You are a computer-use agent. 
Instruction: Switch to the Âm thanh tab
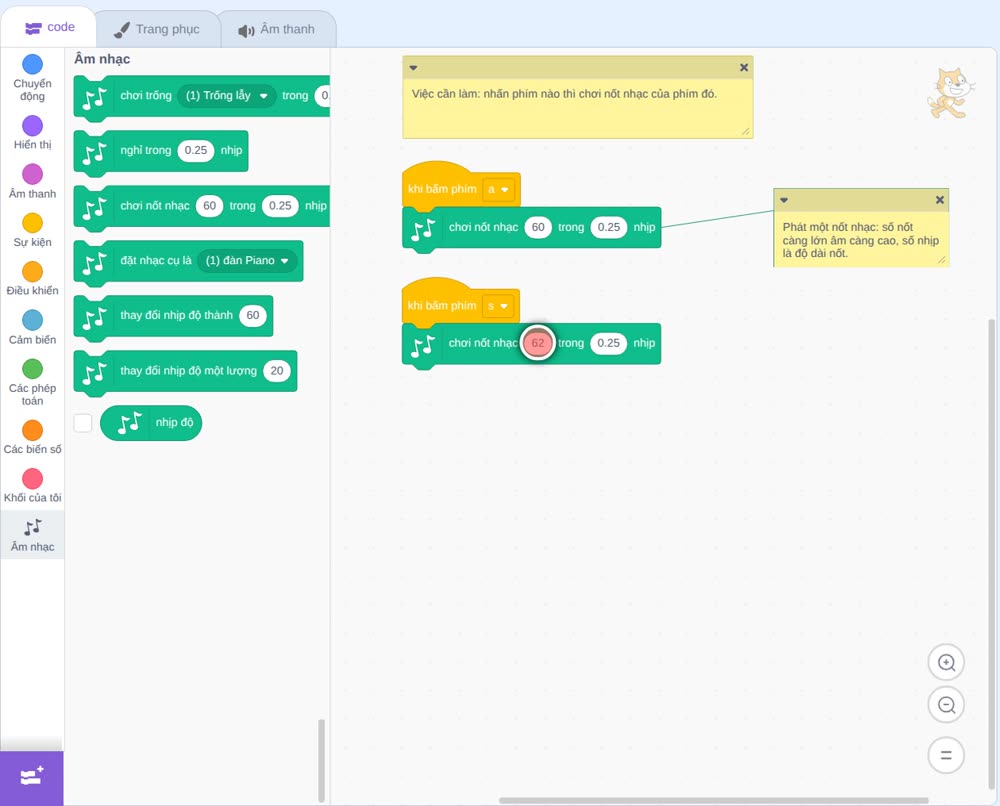pos(277,29)
